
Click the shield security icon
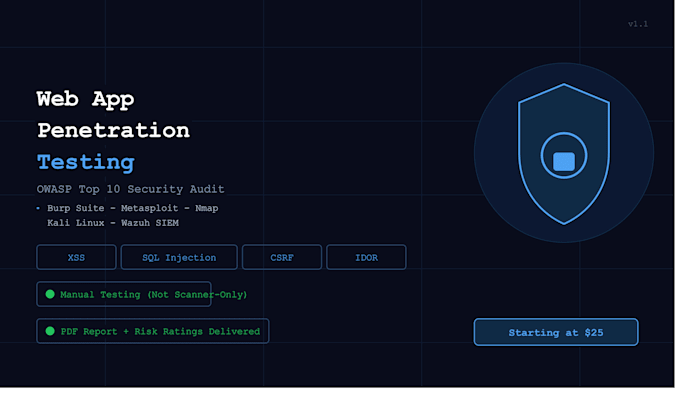point(564,154)
